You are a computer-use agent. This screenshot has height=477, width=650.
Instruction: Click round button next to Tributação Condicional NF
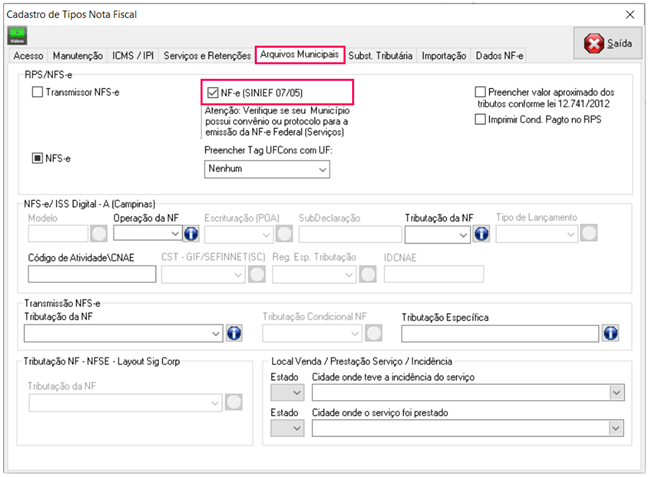(x=374, y=333)
